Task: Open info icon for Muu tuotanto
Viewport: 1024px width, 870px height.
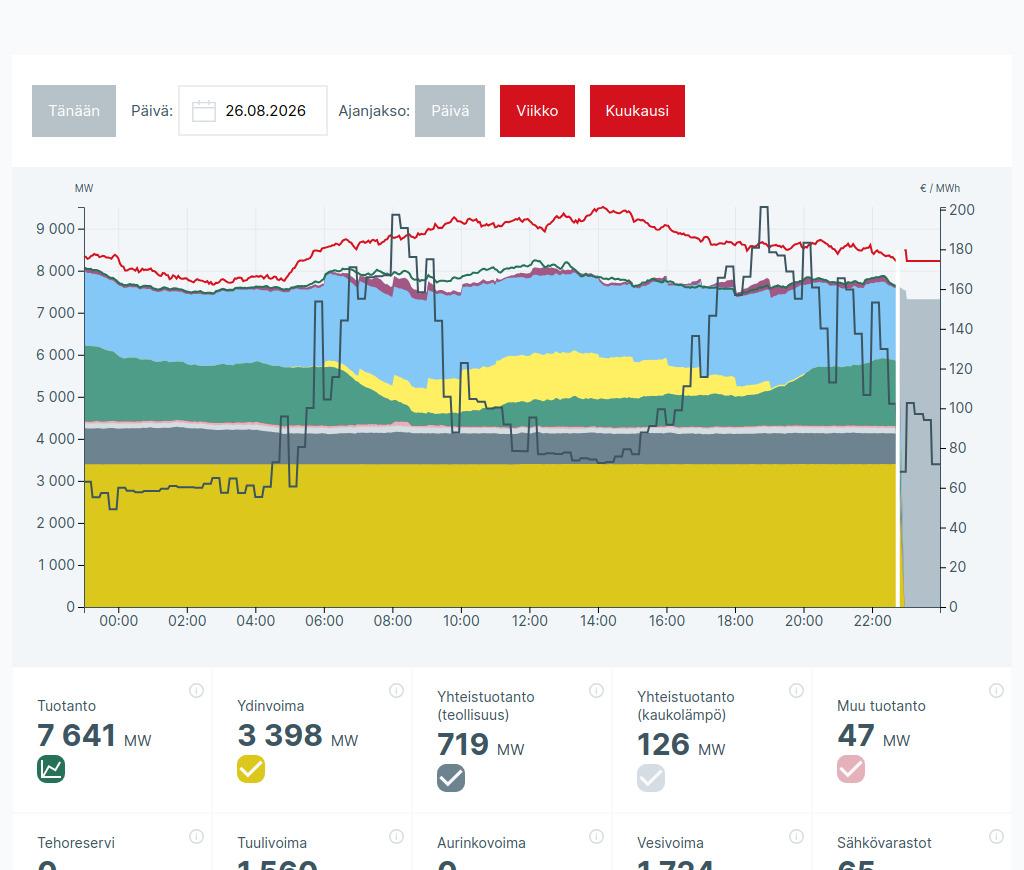Action: pyautogui.click(x=996, y=690)
